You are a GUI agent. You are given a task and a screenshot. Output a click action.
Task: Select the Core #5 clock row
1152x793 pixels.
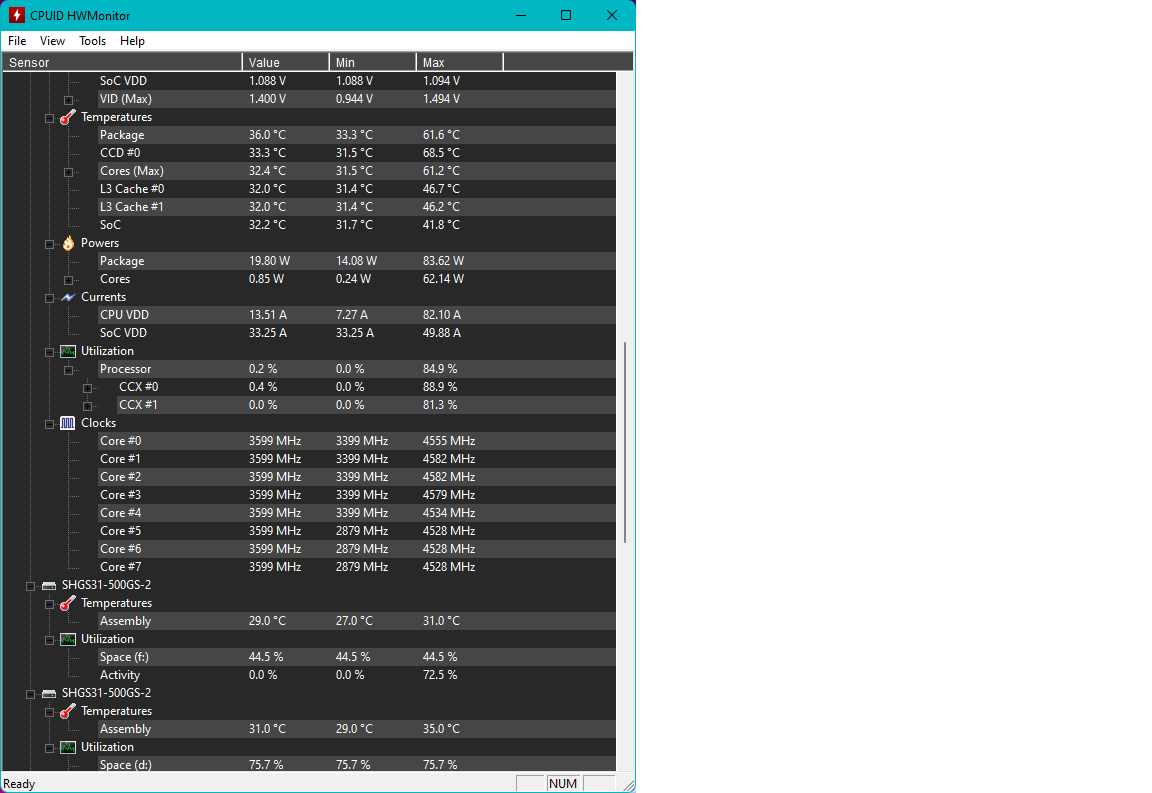(357, 531)
